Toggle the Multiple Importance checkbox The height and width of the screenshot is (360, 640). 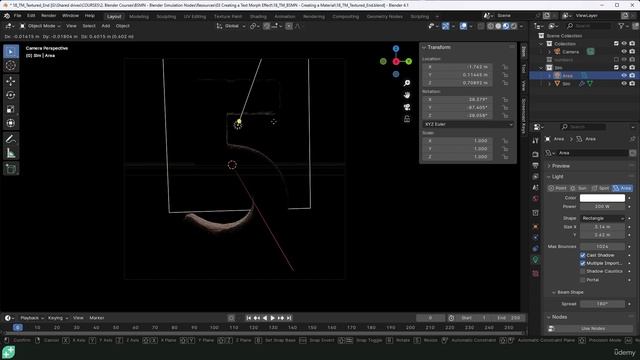click(x=582, y=263)
